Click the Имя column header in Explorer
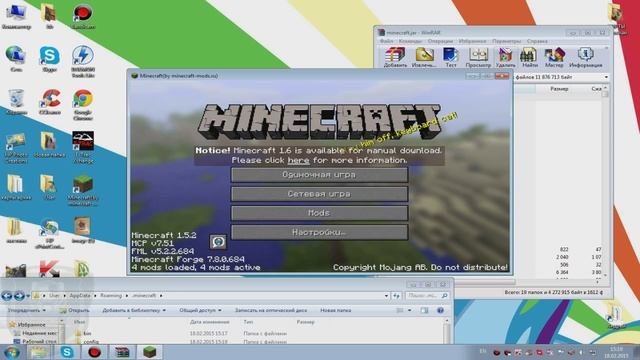 [x=80, y=322]
